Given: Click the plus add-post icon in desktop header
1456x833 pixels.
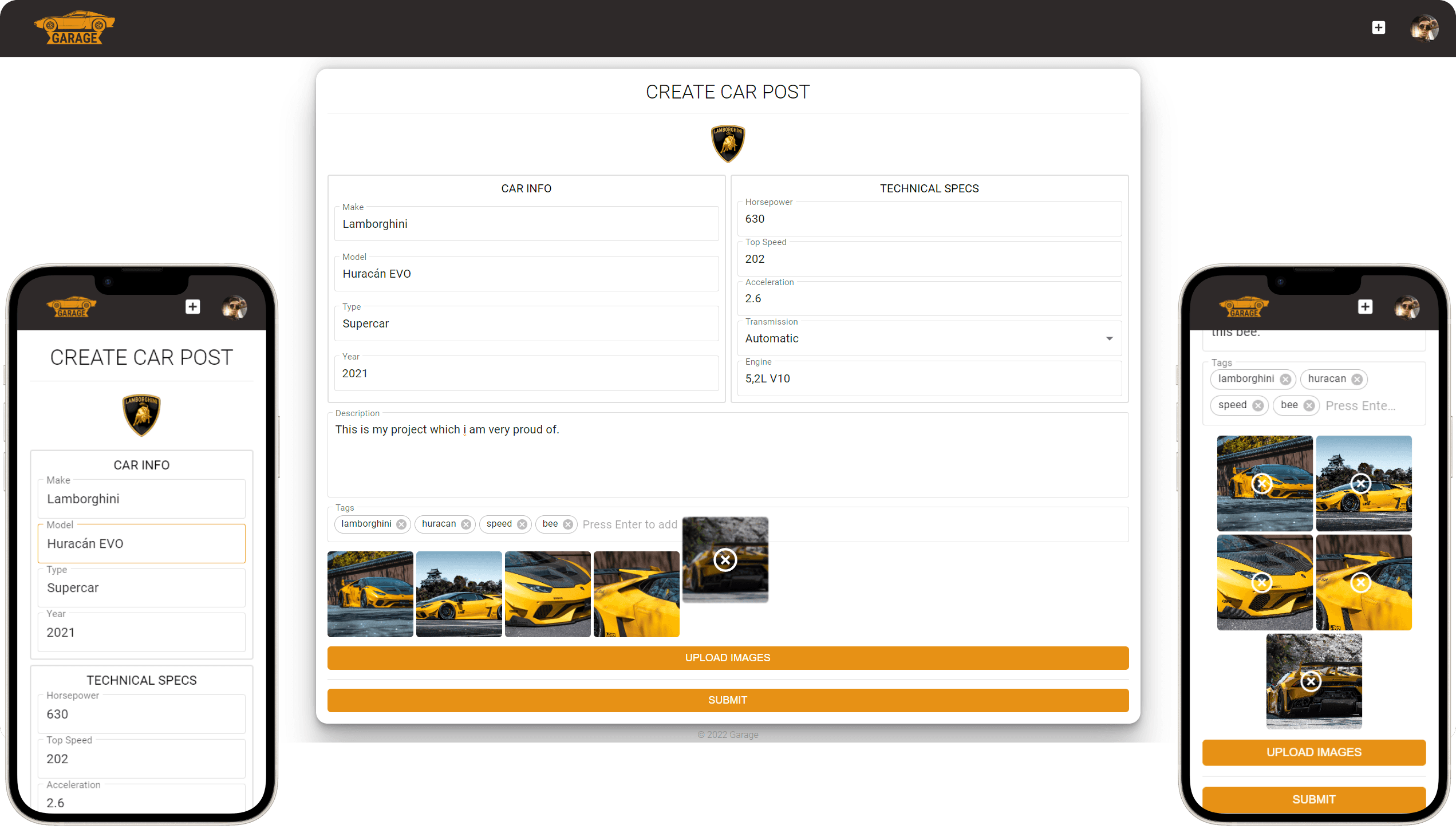Looking at the screenshot, I should point(1379,27).
